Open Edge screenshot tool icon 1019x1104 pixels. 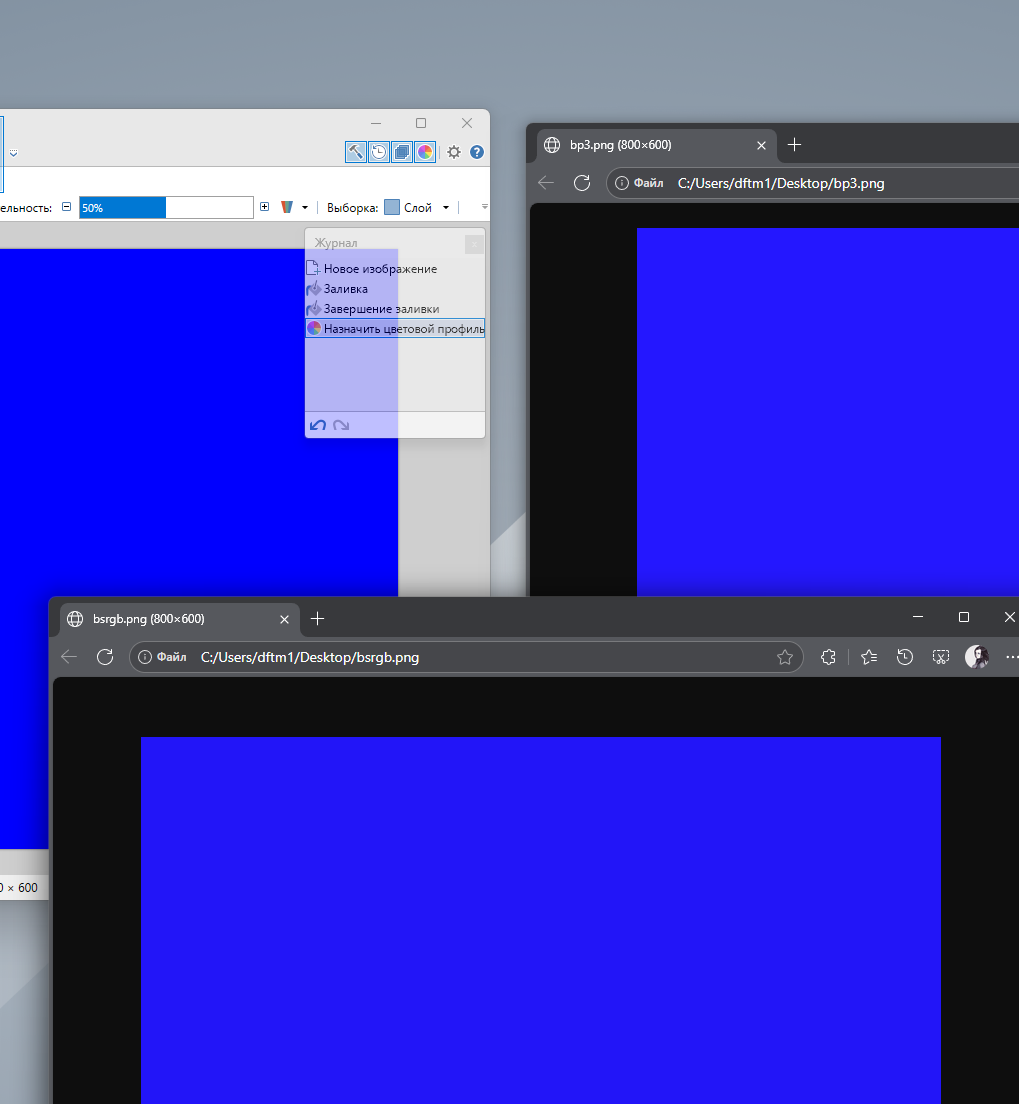pyautogui.click(x=941, y=657)
